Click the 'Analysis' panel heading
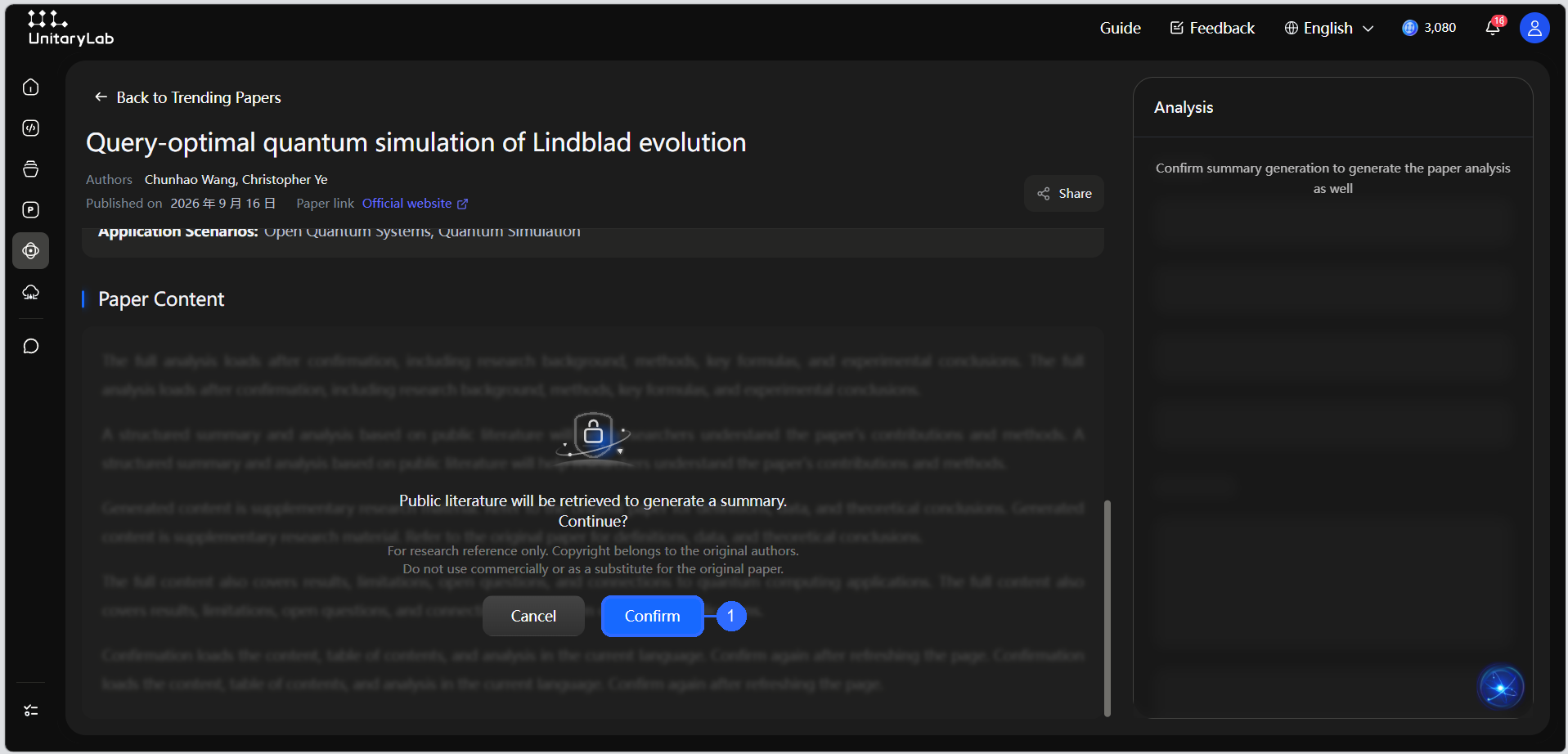1568x754 pixels. click(1183, 107)
